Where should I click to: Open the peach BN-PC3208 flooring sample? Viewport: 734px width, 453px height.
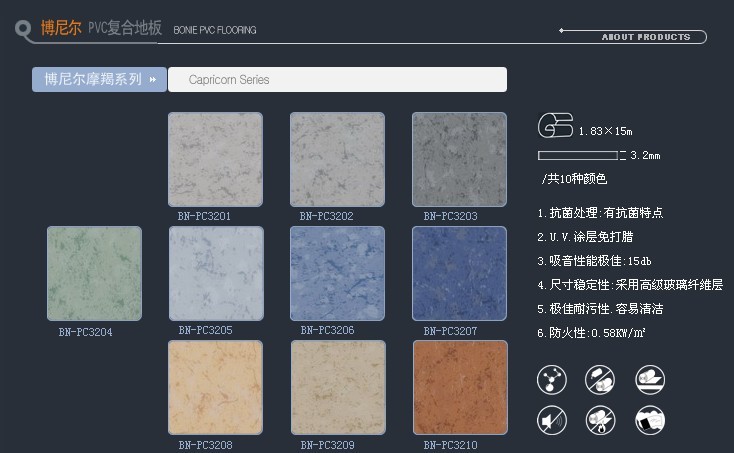(215, 387)
